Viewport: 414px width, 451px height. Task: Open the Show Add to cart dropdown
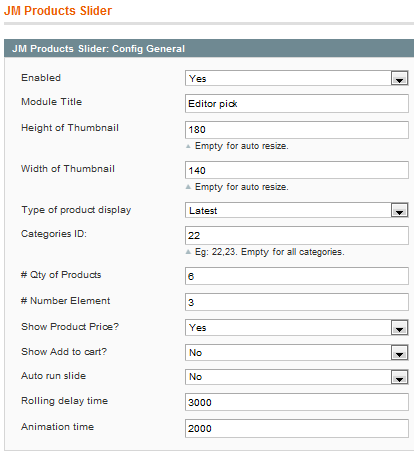(297, 352)
